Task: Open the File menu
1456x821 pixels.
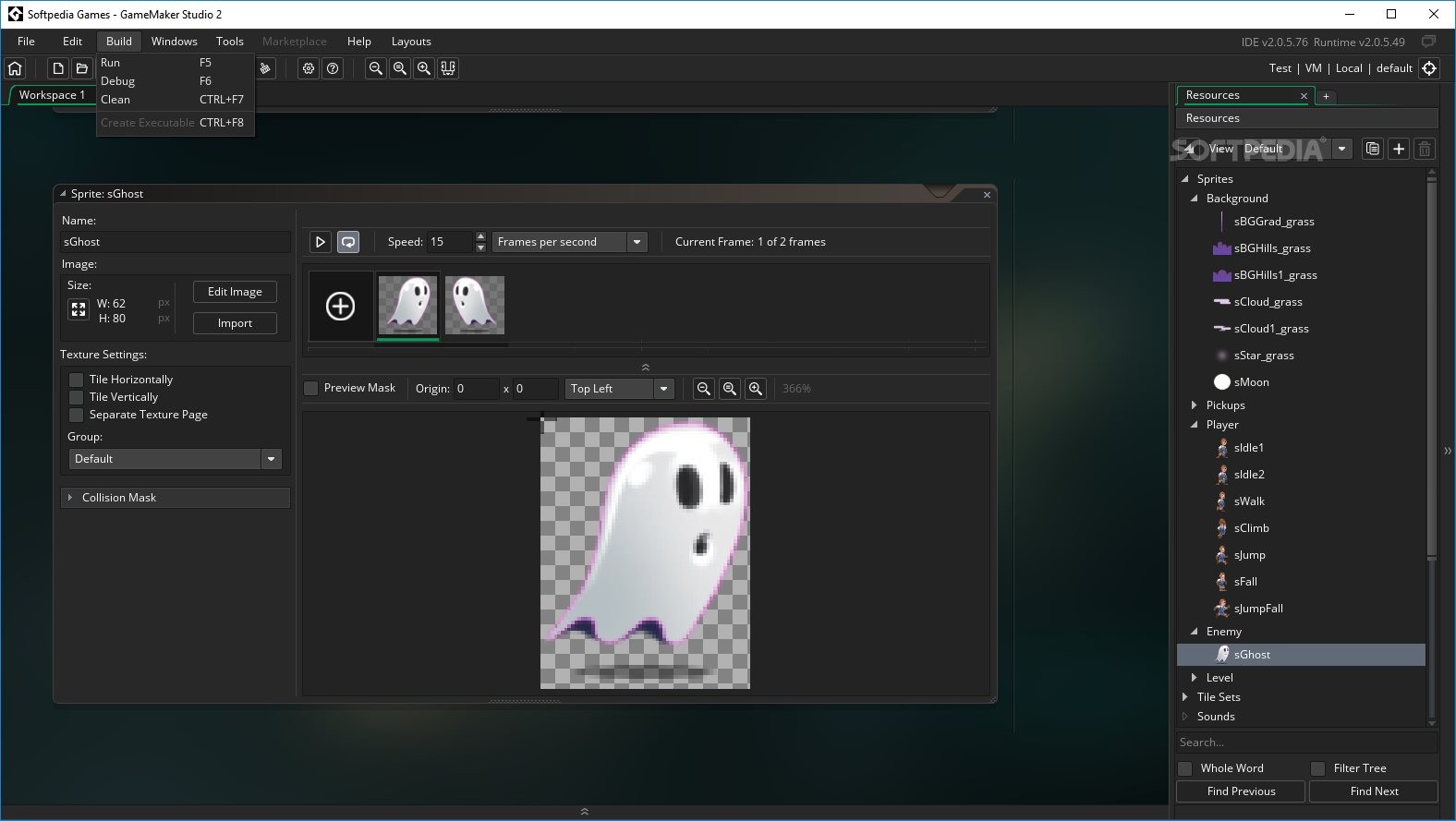Action: 26,42
